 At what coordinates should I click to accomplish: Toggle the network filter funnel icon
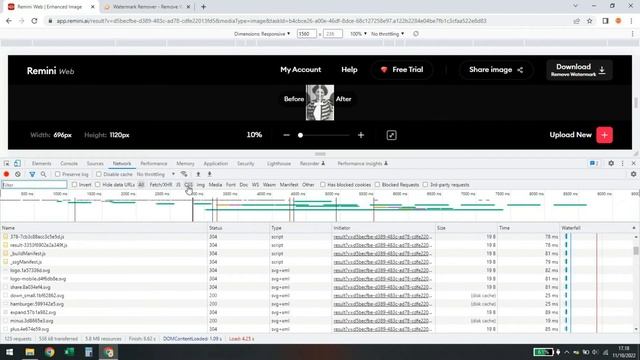(x=32, y=174)
